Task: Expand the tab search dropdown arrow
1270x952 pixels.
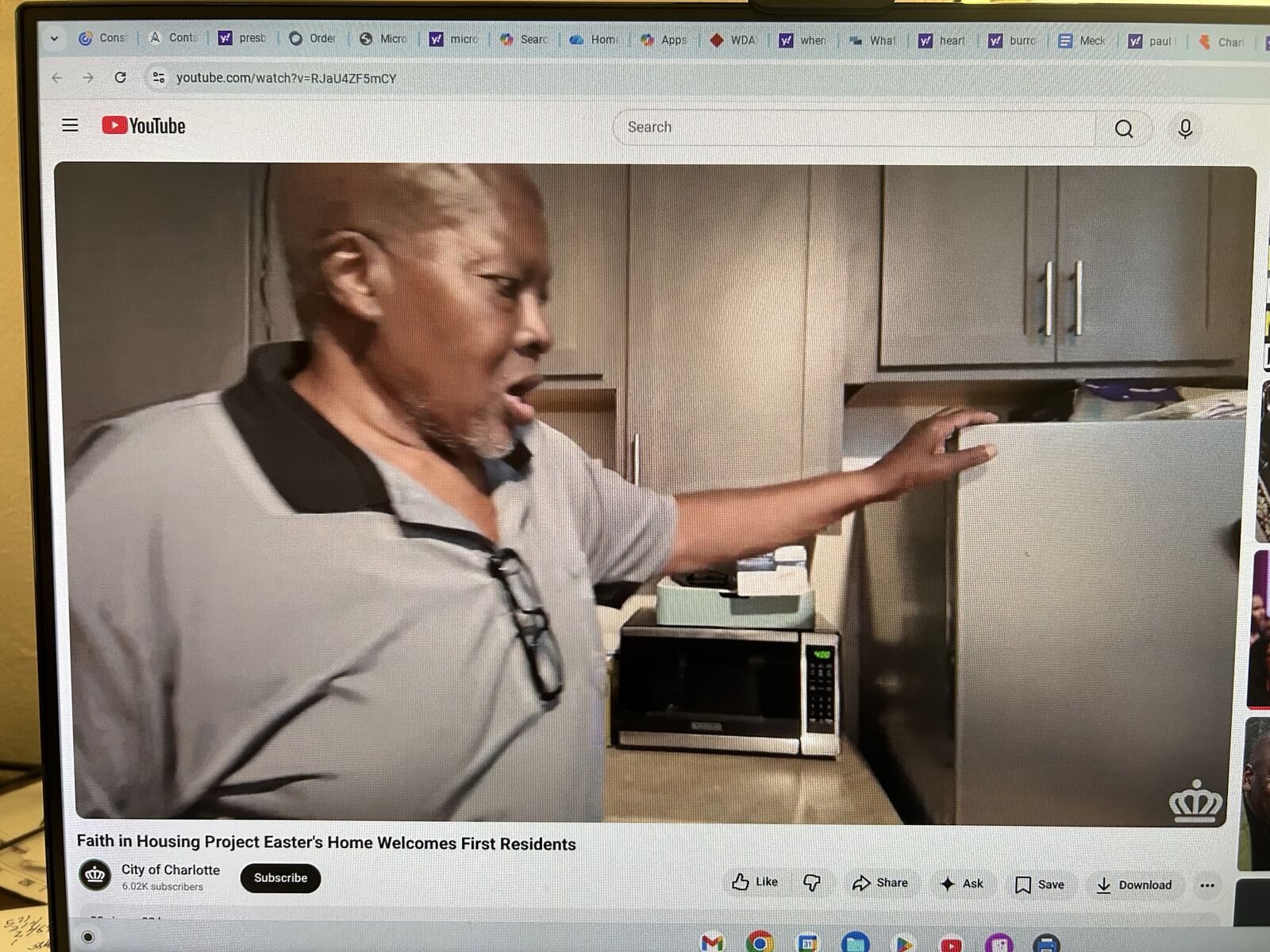Action: coord(54,37)
